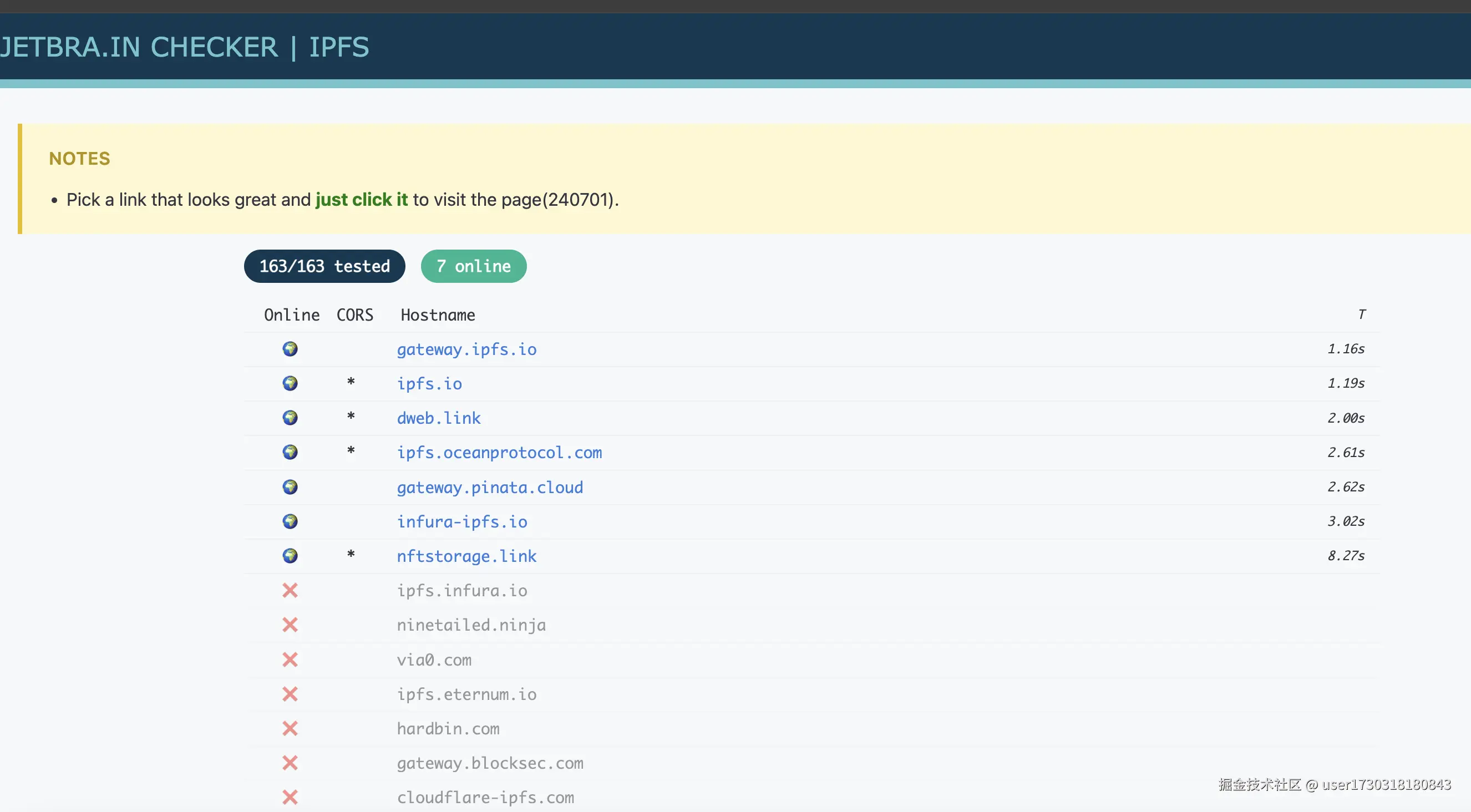The width and height of the screenshot is (1471, 812).
Task: Click the globe icon in the ipfs.io row
Action: pos(290,383)
